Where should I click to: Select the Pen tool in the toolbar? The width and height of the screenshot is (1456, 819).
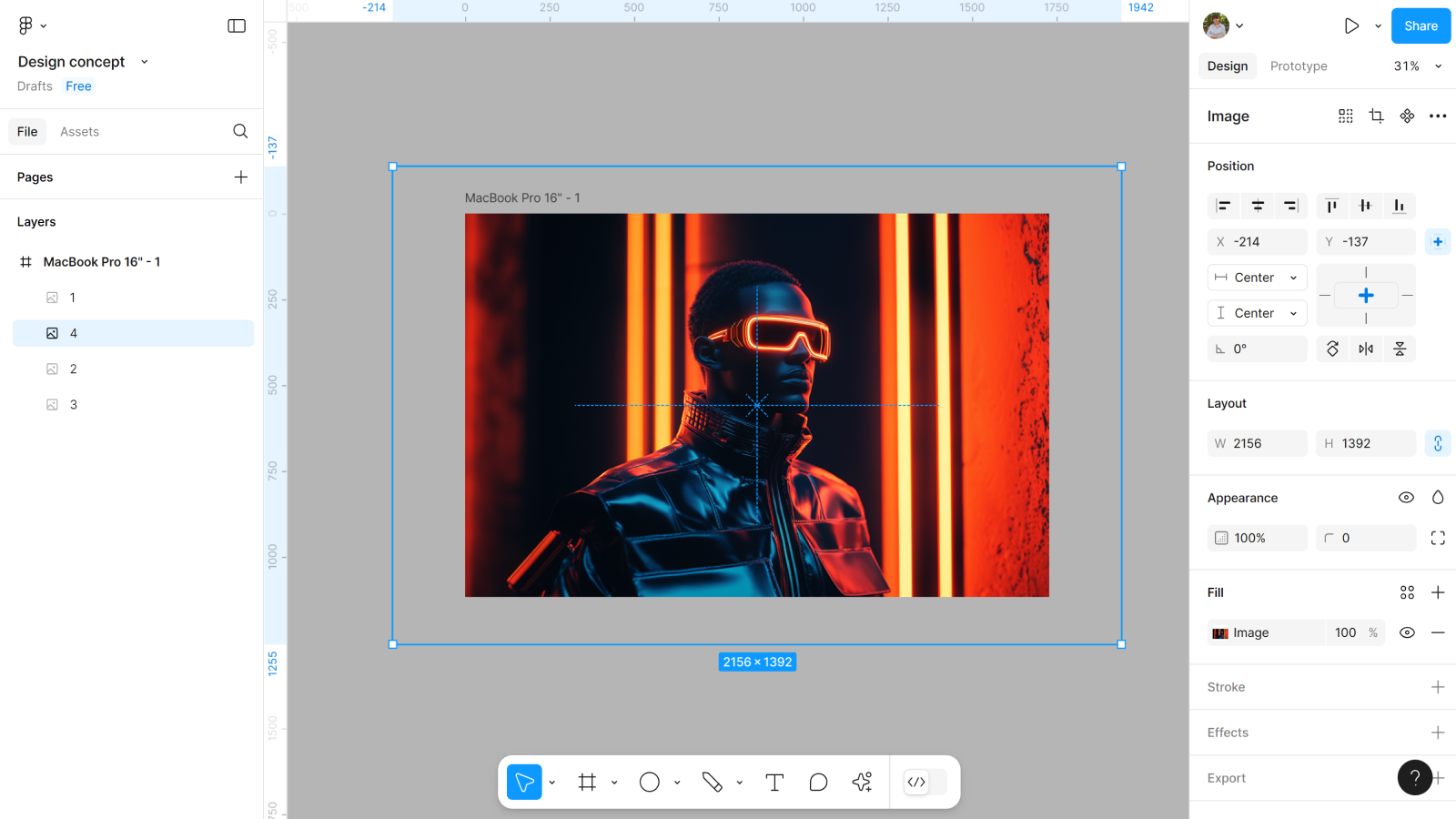click(x=712, y=783)
